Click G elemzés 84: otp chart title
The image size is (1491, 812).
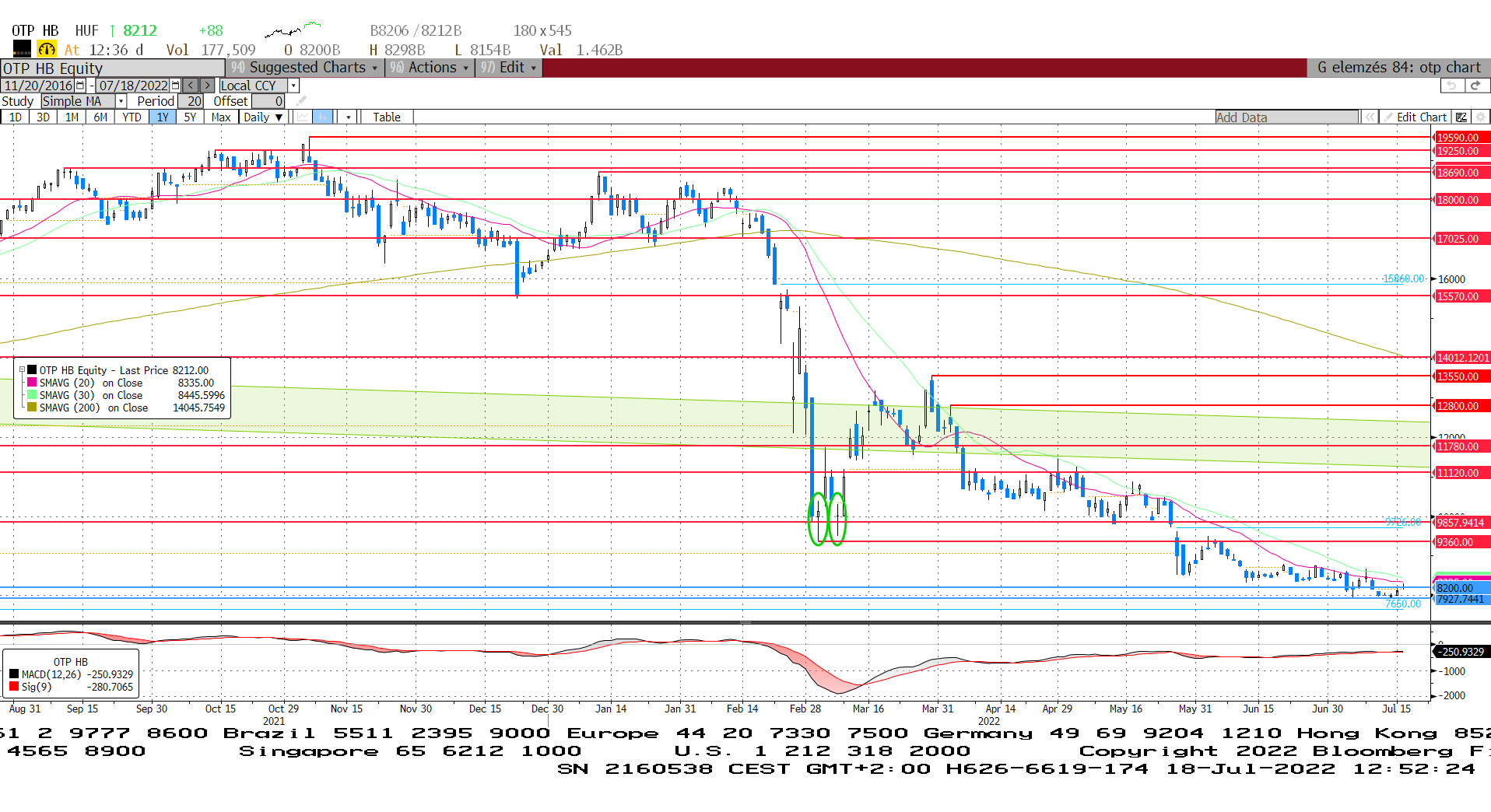coord(1398,68)
